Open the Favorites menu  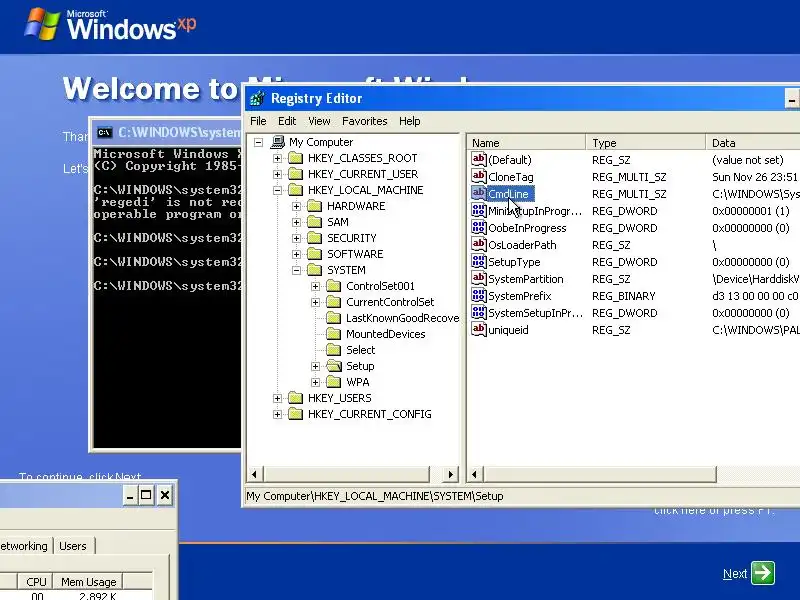(364, 121)
